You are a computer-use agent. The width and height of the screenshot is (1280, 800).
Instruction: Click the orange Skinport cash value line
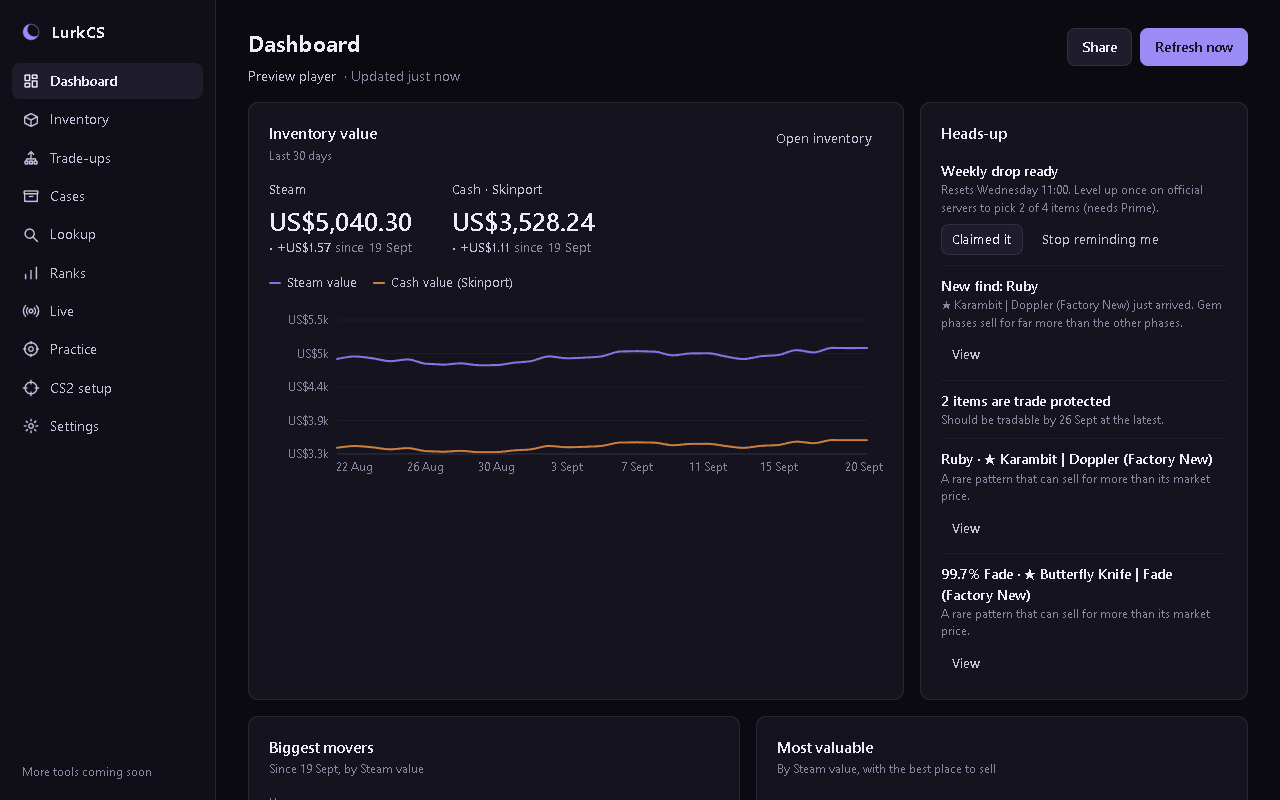[x=602, y=445]
